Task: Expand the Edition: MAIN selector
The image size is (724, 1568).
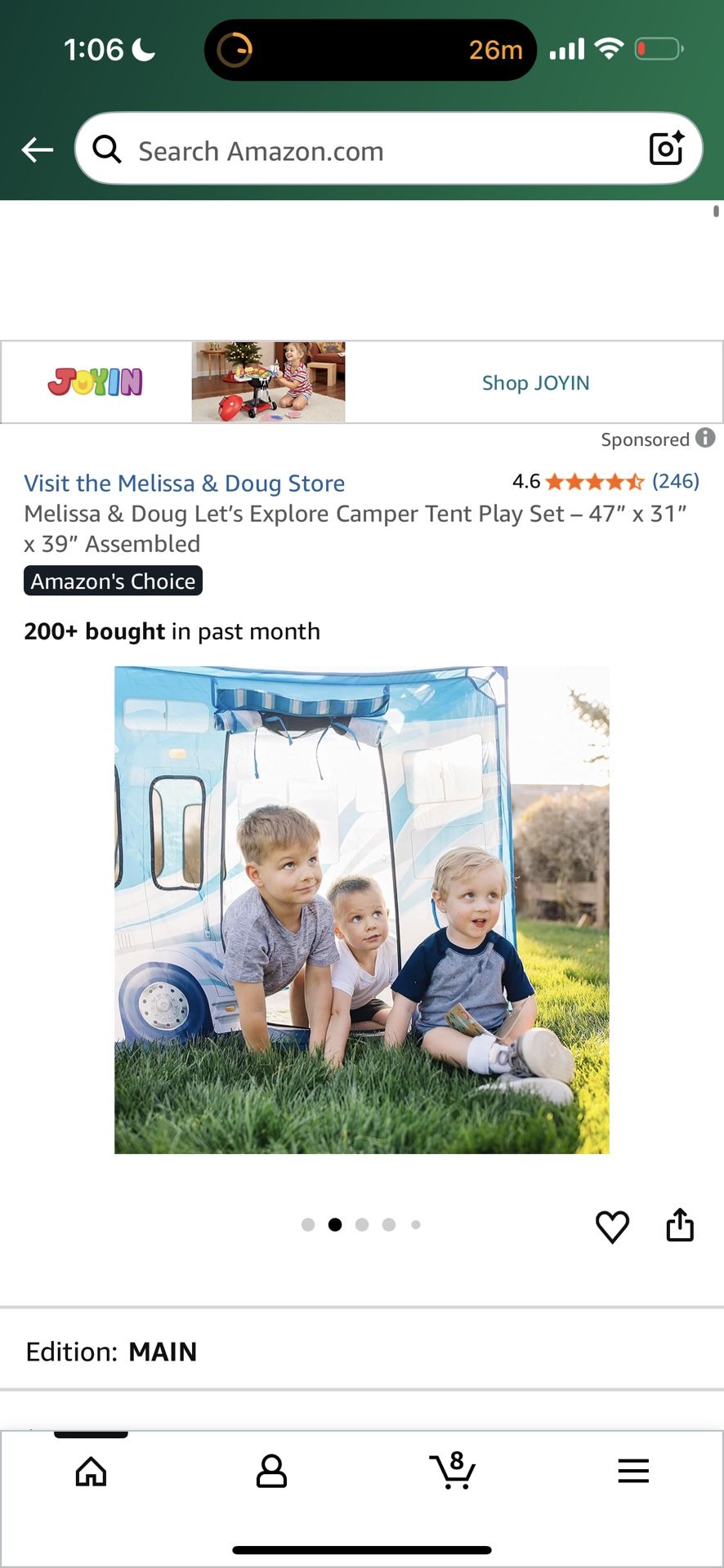Action: coord(362,1352)
